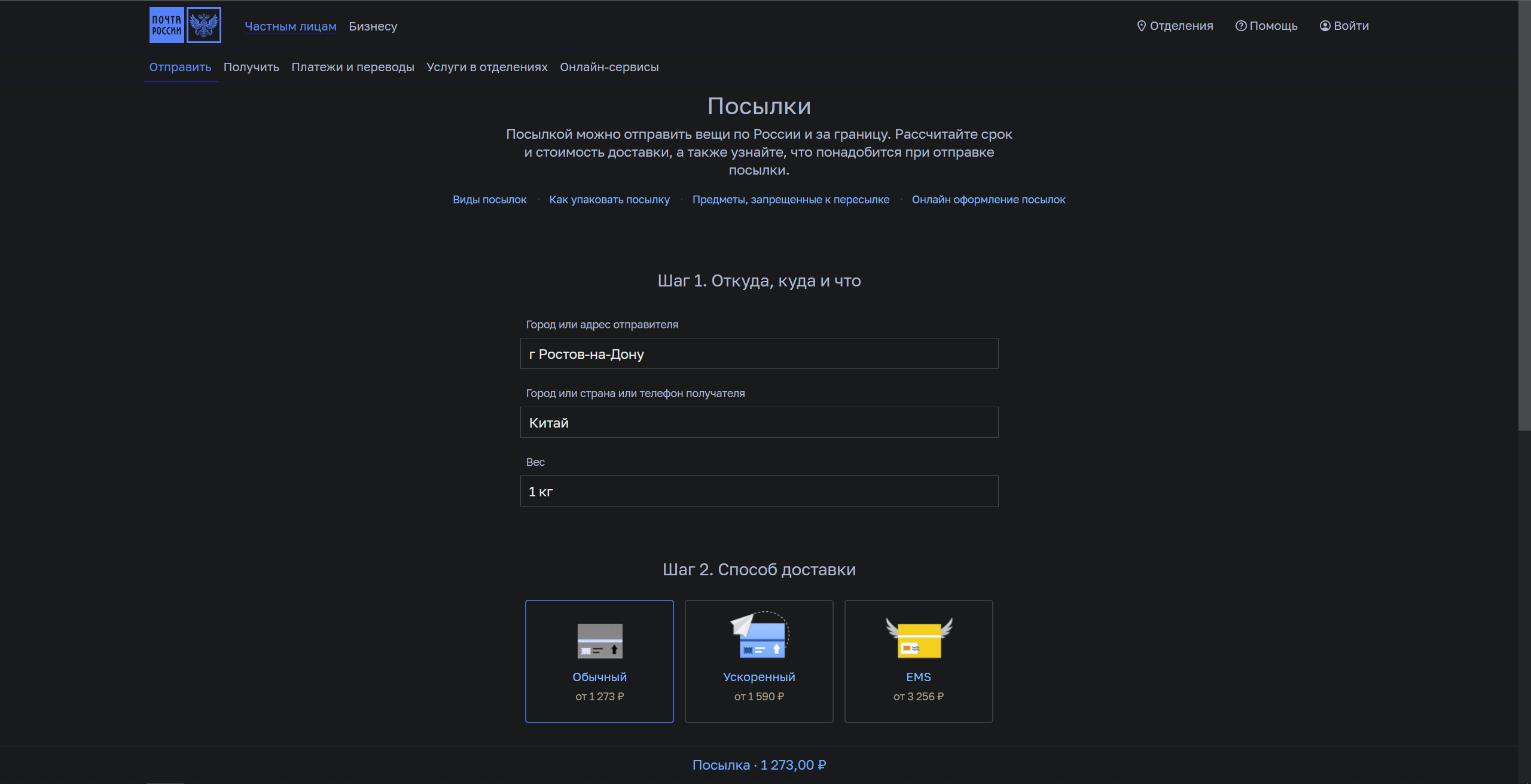
Task: Open the Предметы, запрещенные к пересылке link
Action: (791, 200)
